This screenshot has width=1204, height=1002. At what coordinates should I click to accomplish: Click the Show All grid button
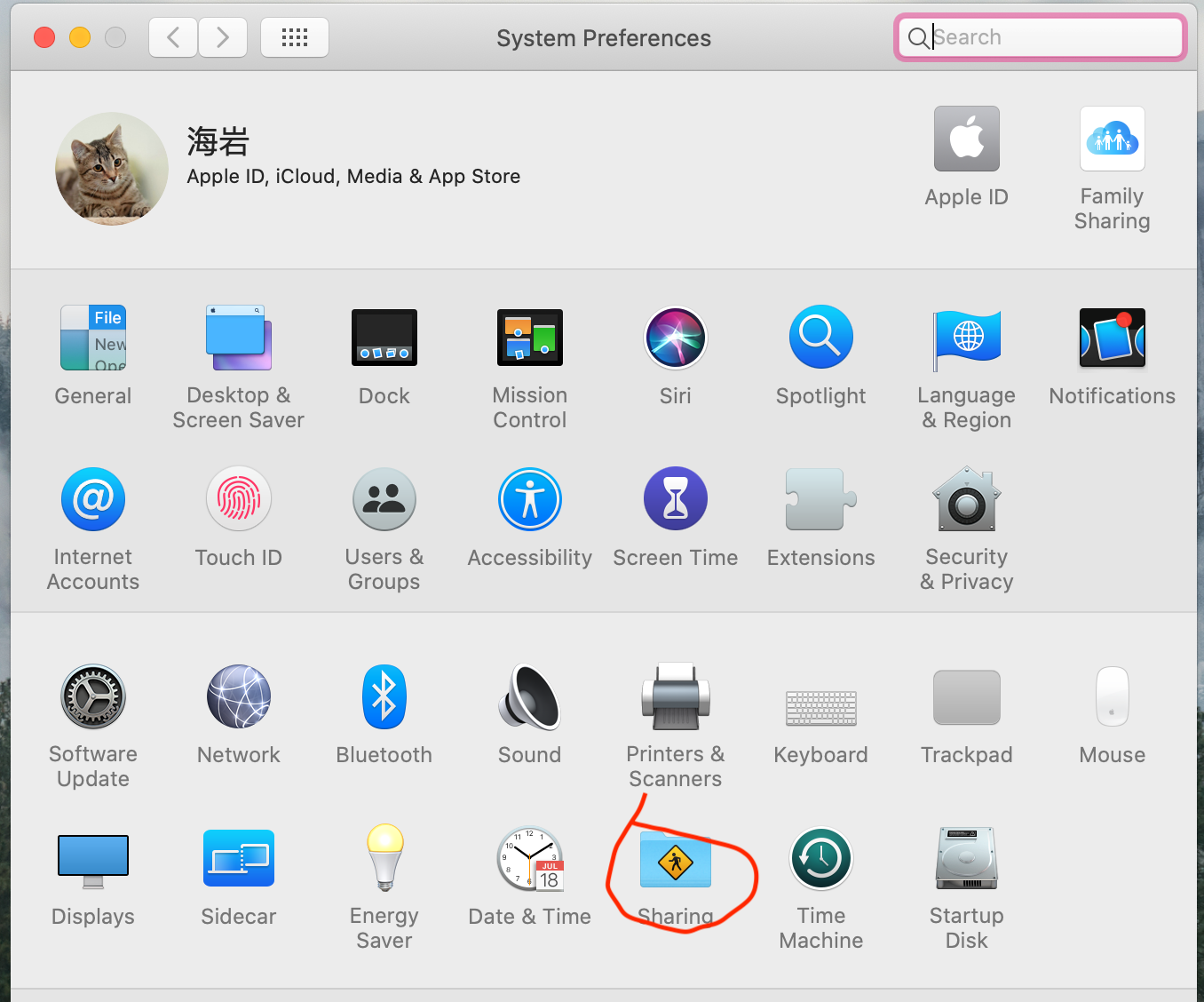click(294, 37)
